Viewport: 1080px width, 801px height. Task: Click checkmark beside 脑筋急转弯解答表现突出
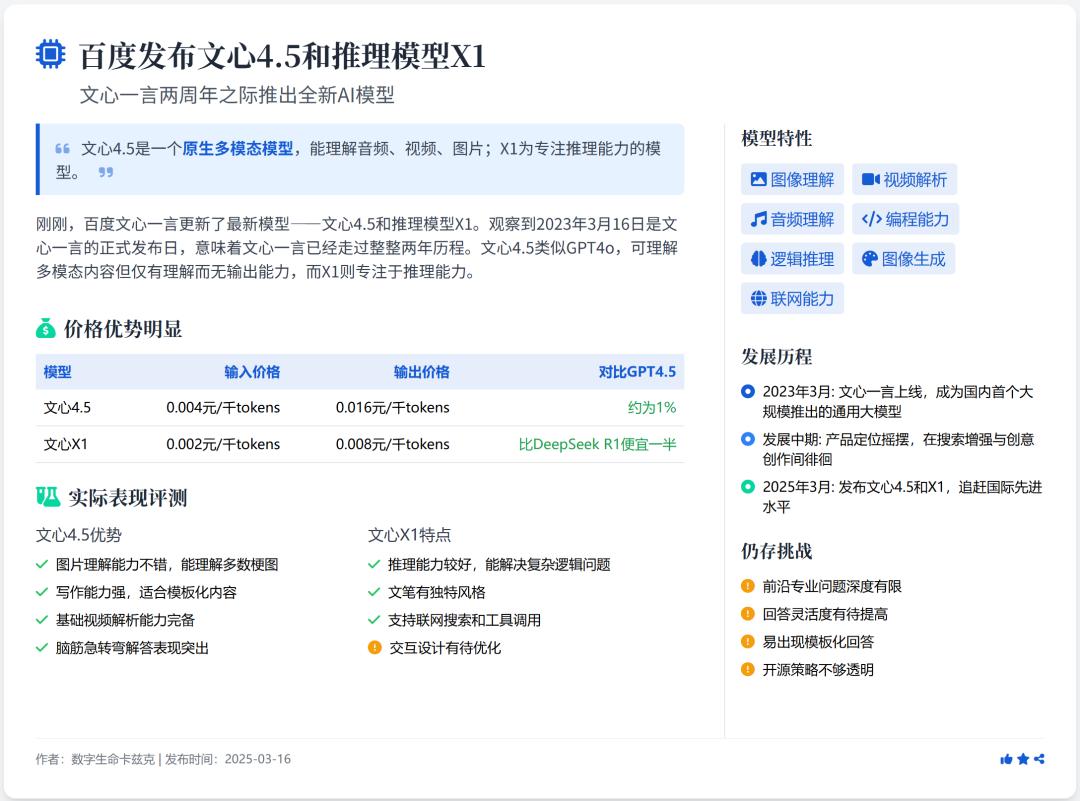coord(41,648)
